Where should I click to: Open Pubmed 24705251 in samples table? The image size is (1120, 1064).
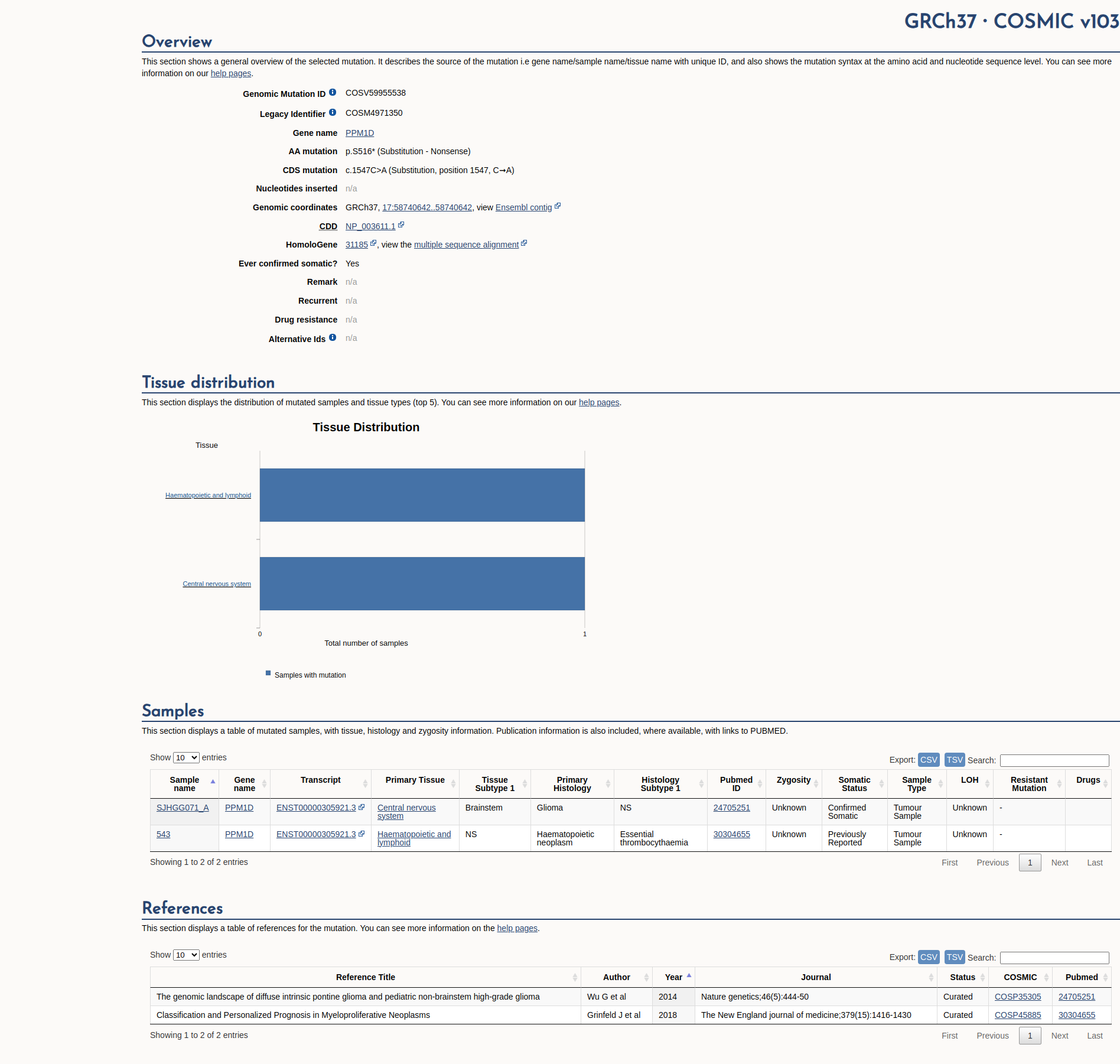(731, 808)
